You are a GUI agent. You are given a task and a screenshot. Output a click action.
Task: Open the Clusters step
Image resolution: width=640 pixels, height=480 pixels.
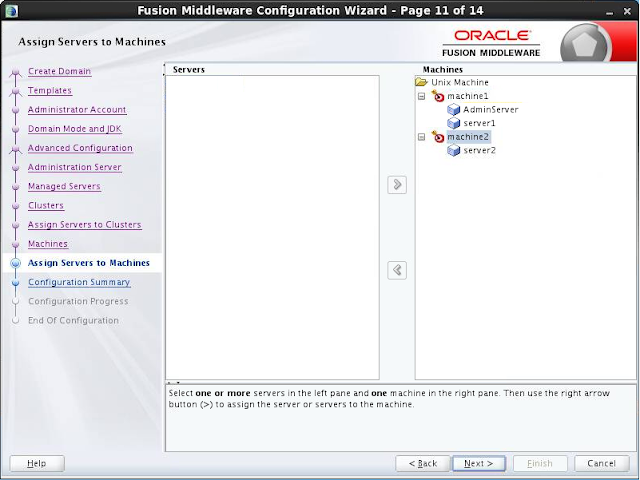pos(46,206)
